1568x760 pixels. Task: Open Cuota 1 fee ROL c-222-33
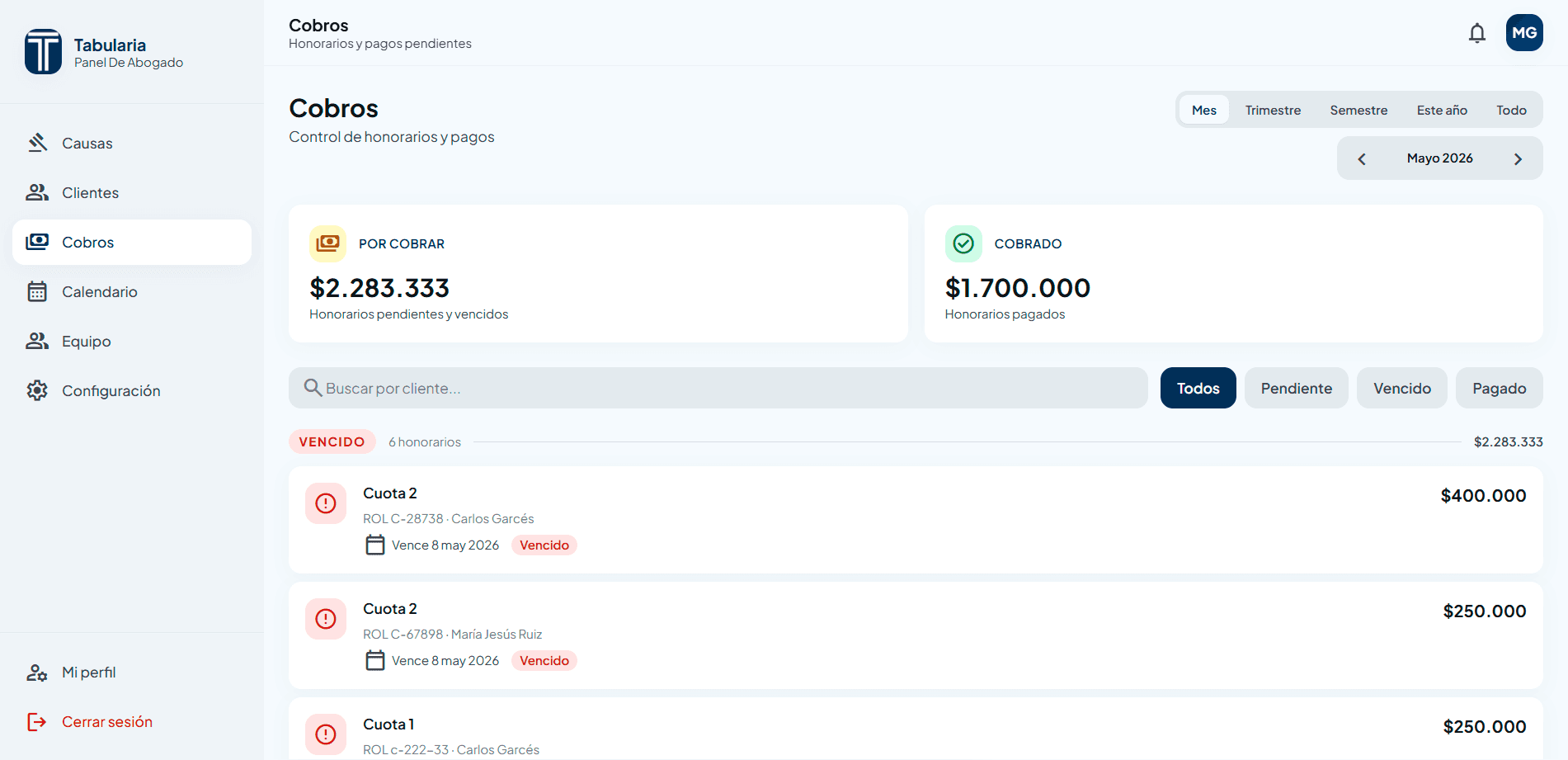point(916,729)
